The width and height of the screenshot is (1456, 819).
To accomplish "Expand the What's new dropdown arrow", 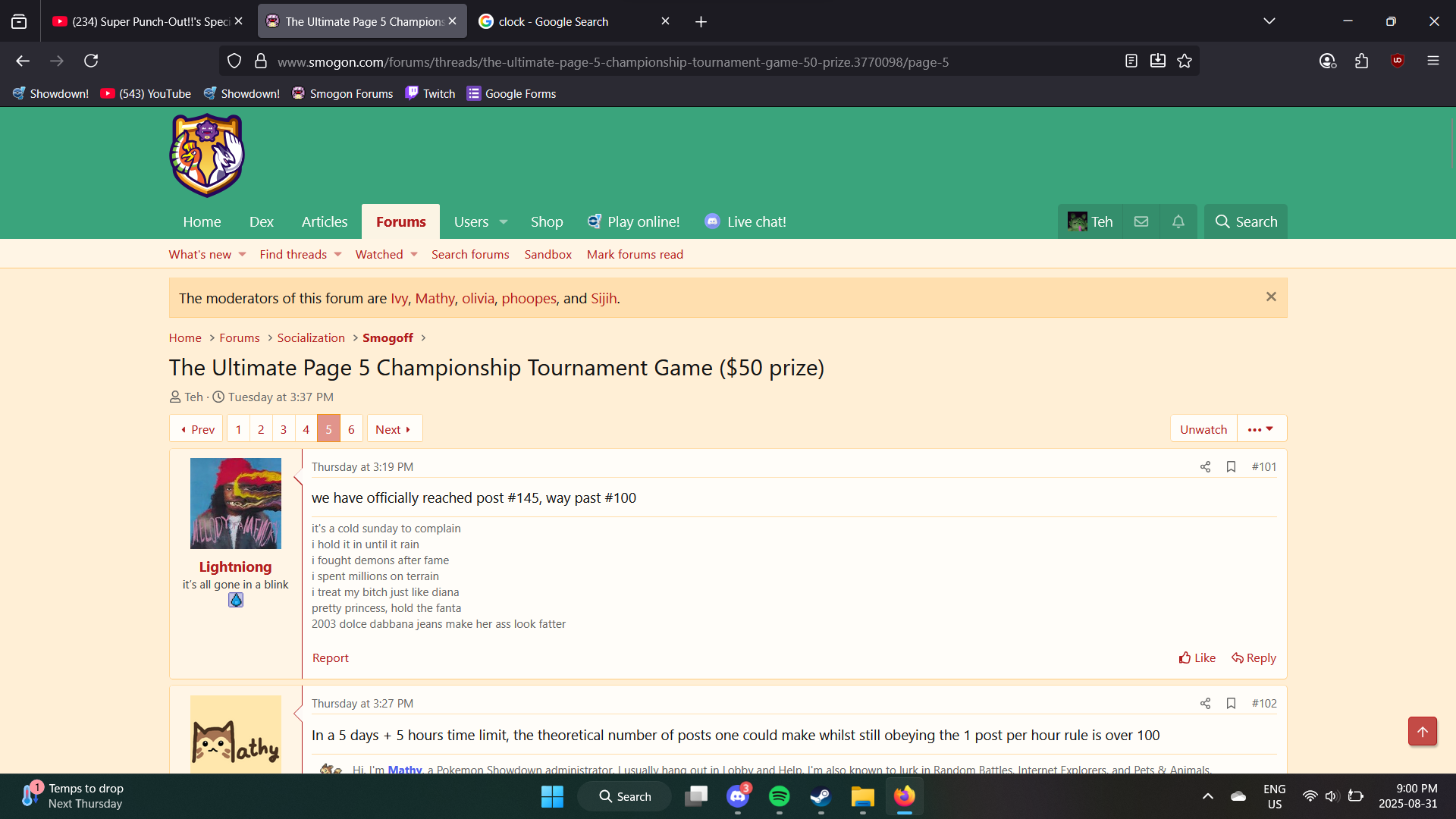I will pos(243,255).
